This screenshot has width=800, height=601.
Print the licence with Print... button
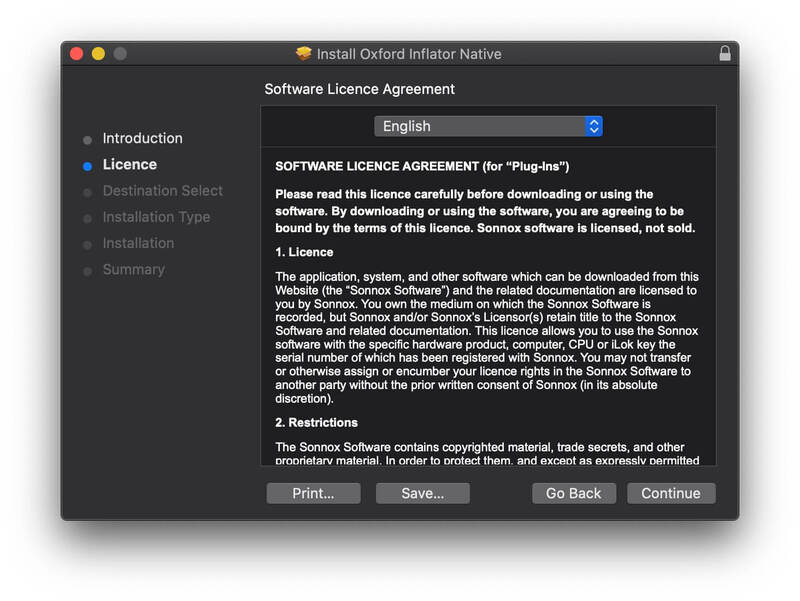(x=313, y=493)
